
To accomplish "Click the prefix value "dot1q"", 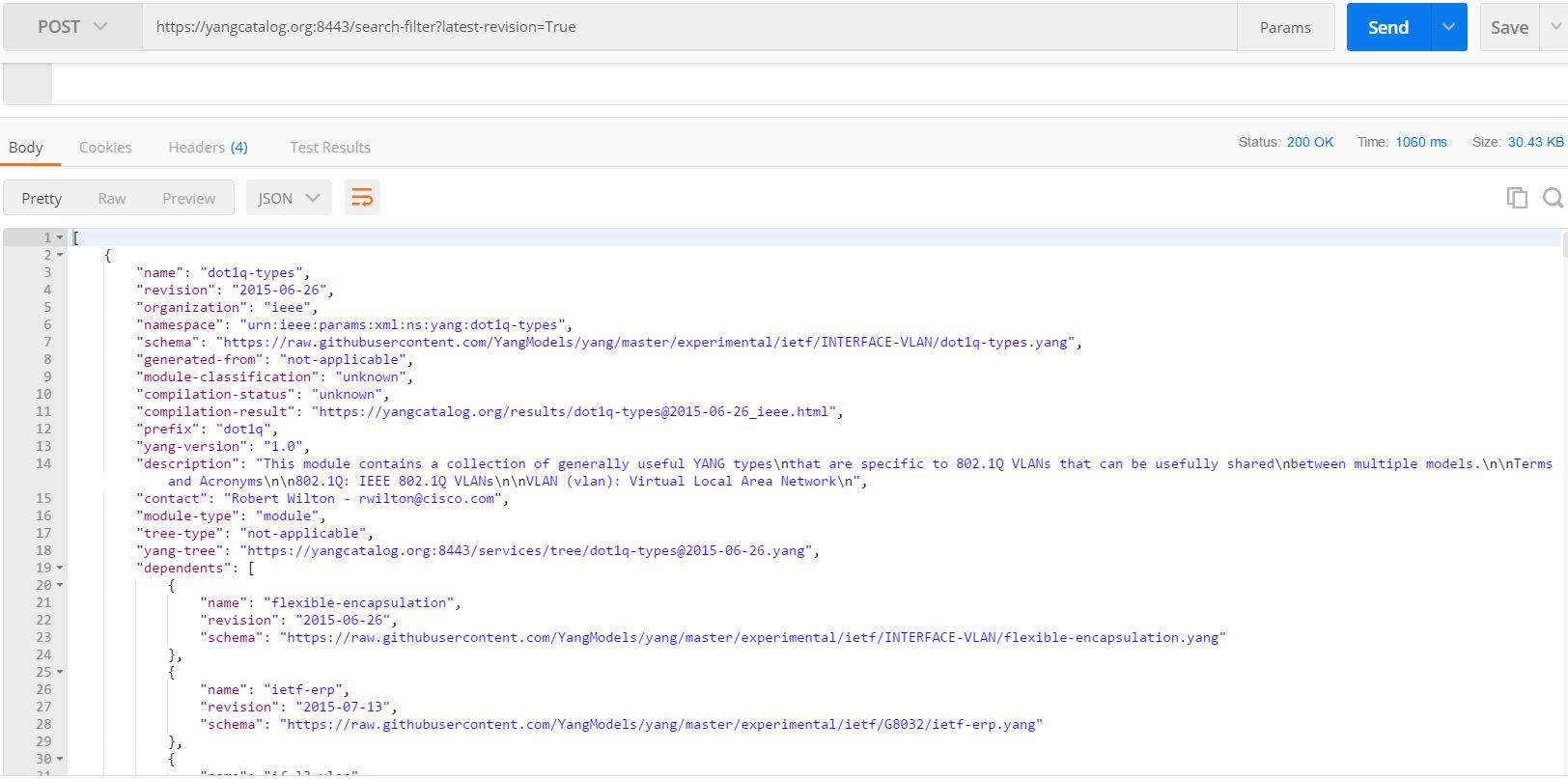I will pyautogui.click(x=243, y=429).
